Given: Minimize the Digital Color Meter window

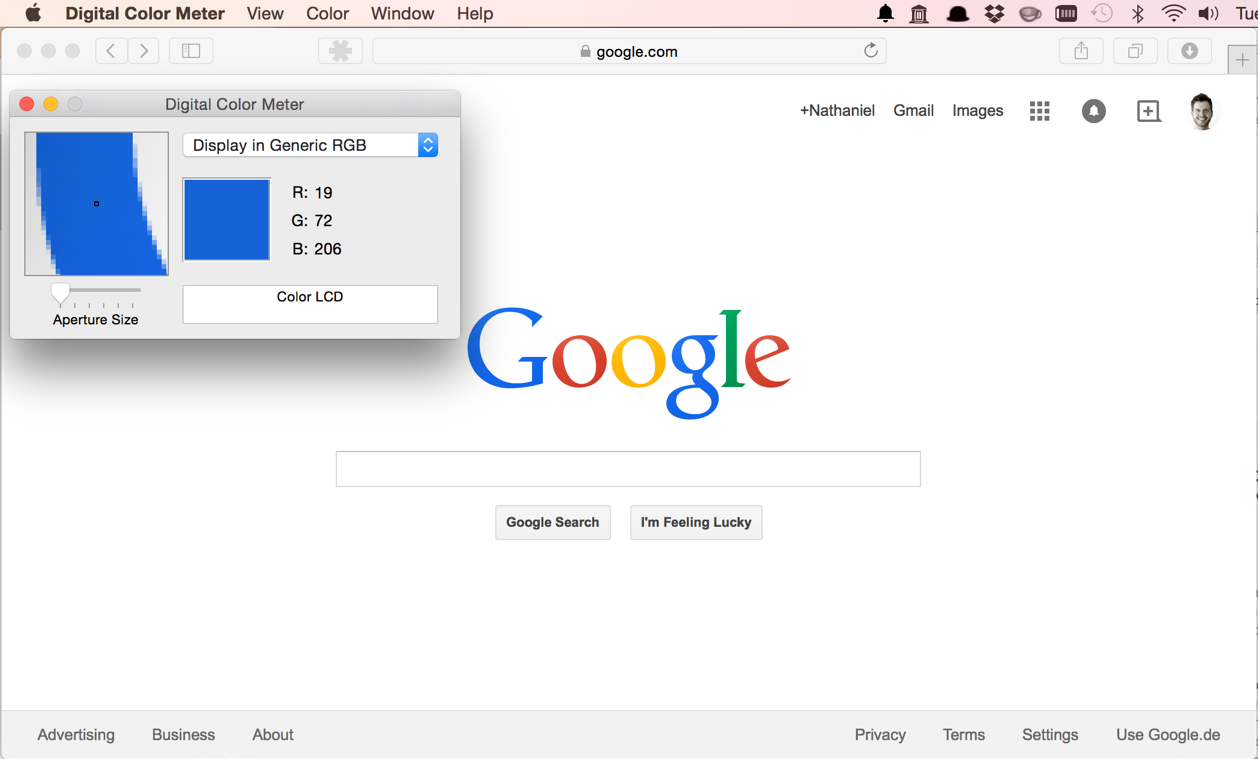Looking at the screenshot, I should pos(51,104).
